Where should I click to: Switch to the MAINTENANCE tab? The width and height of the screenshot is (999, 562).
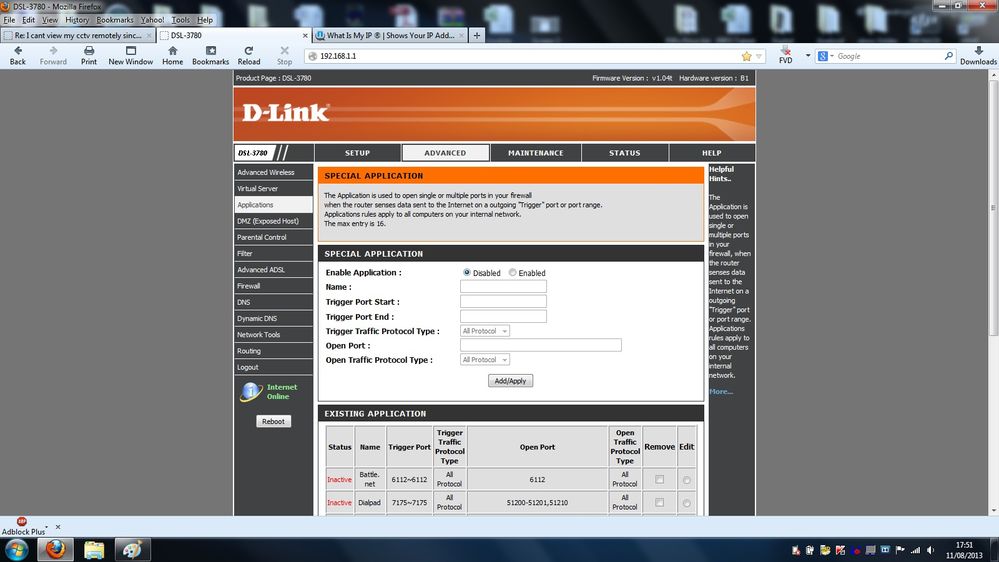tap(536, 153)
